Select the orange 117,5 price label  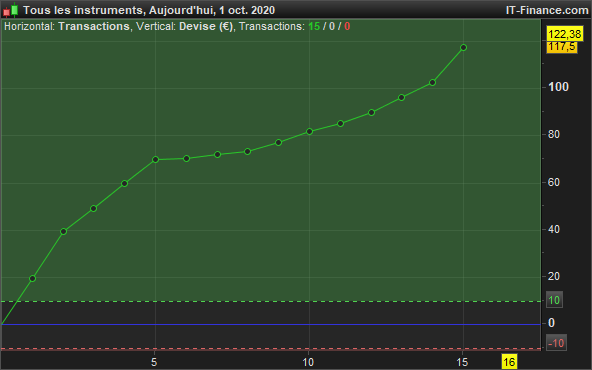tap(562, 47)
